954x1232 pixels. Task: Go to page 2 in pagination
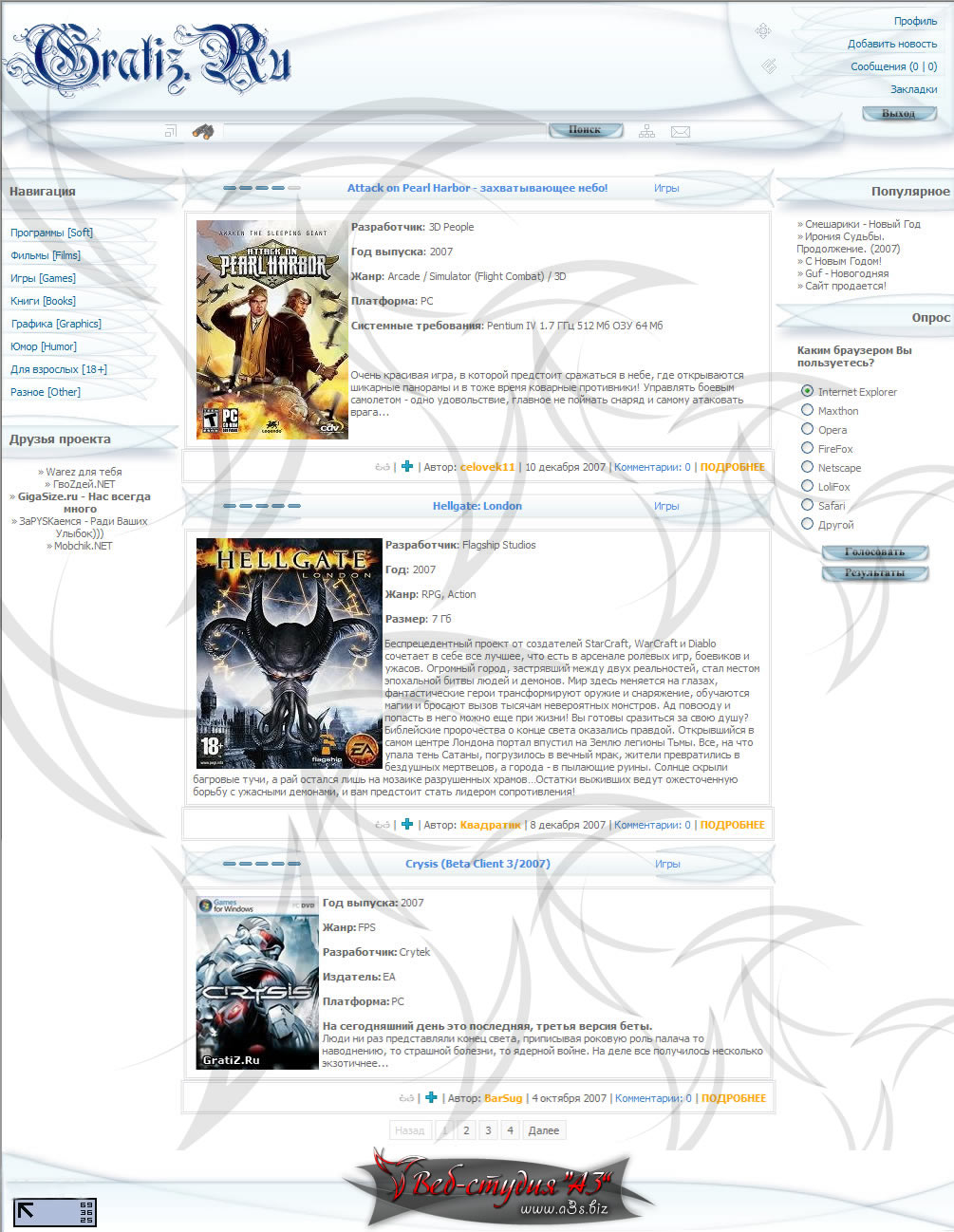[466, 1130]
